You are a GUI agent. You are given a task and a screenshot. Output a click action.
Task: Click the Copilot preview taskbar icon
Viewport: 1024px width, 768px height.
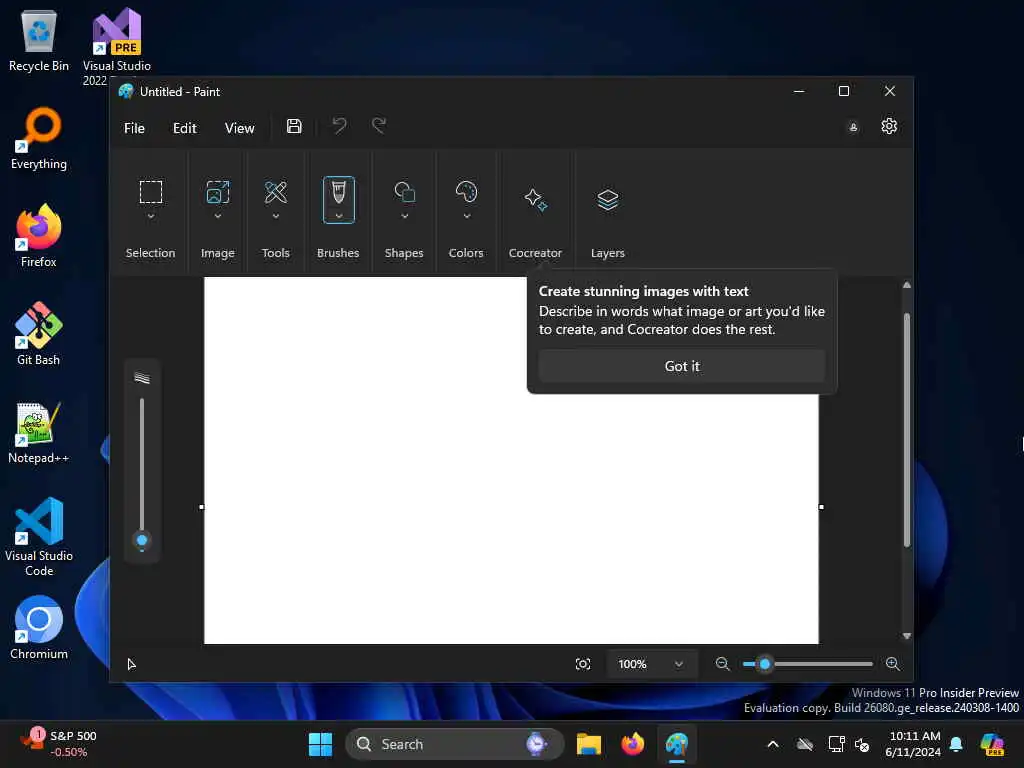(992, 744)
